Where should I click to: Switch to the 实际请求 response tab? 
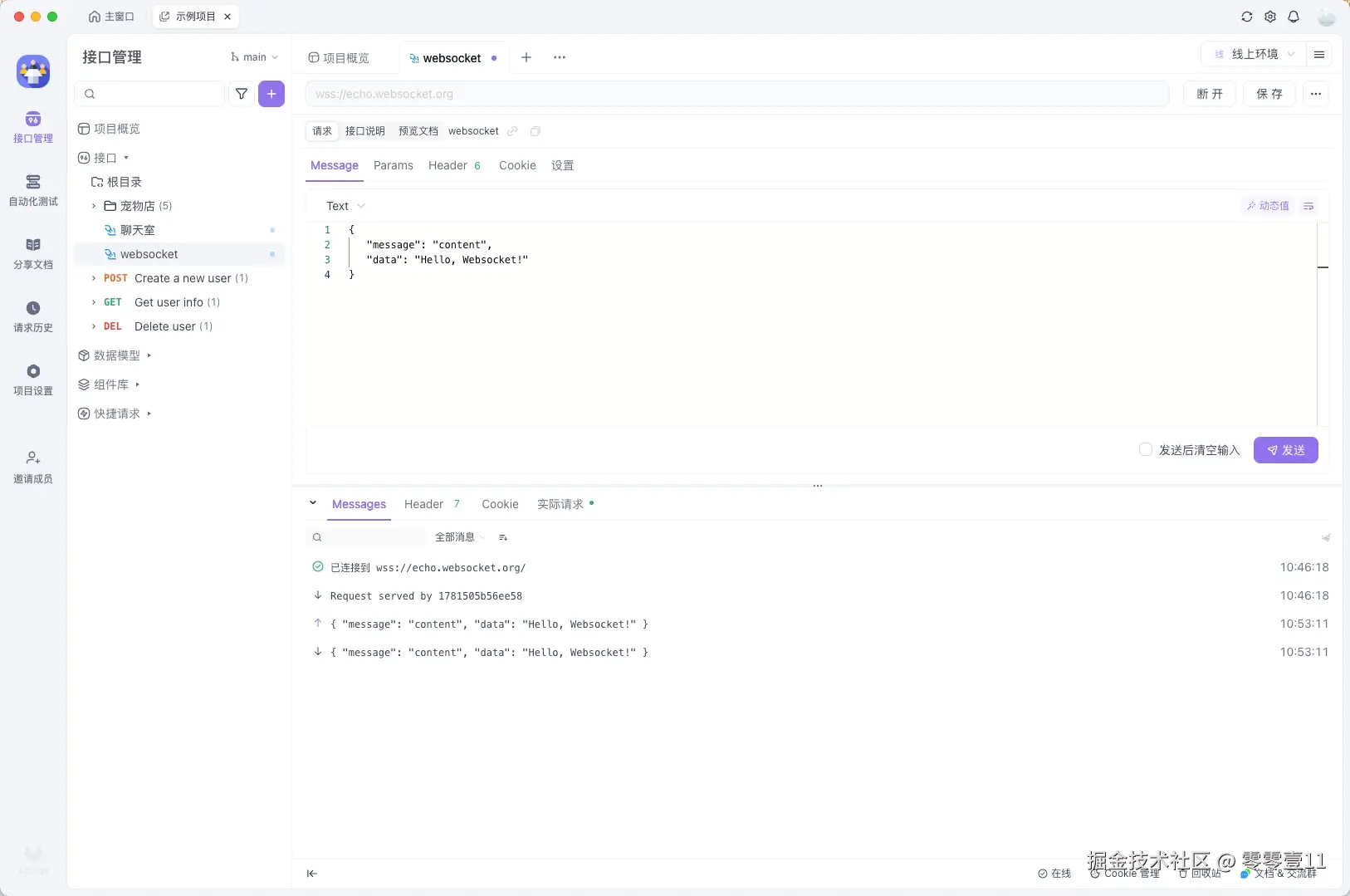565,504
